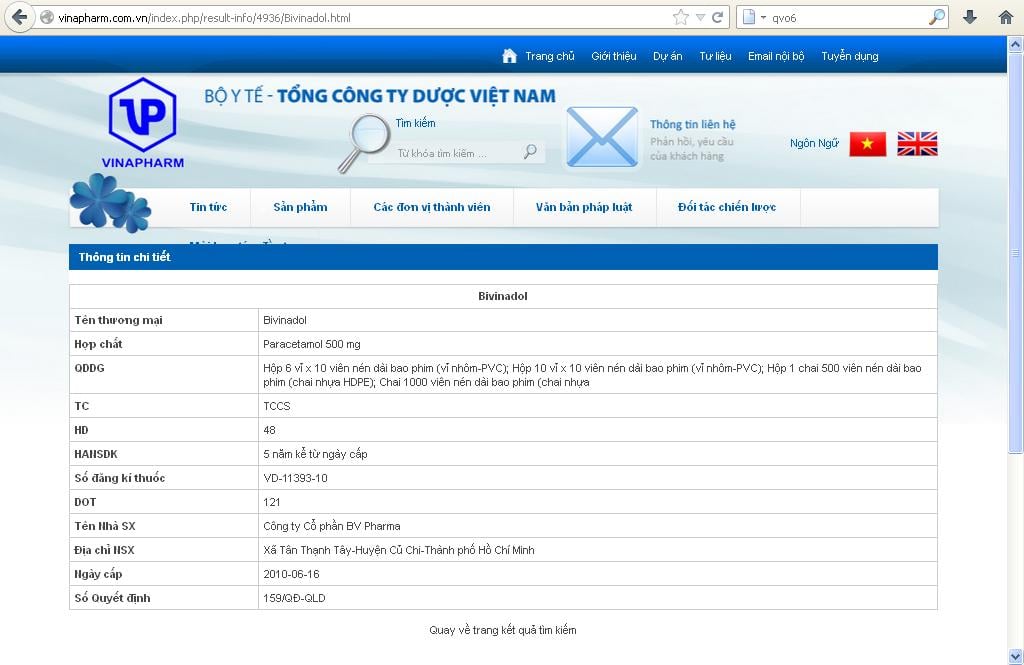This screenshot has height=665, width=1024.
Task: Click the Tìm kiếm label
Action: 415,123
